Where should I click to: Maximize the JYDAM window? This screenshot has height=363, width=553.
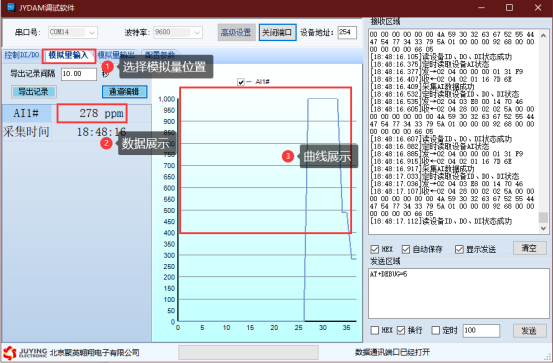point(509,7)
